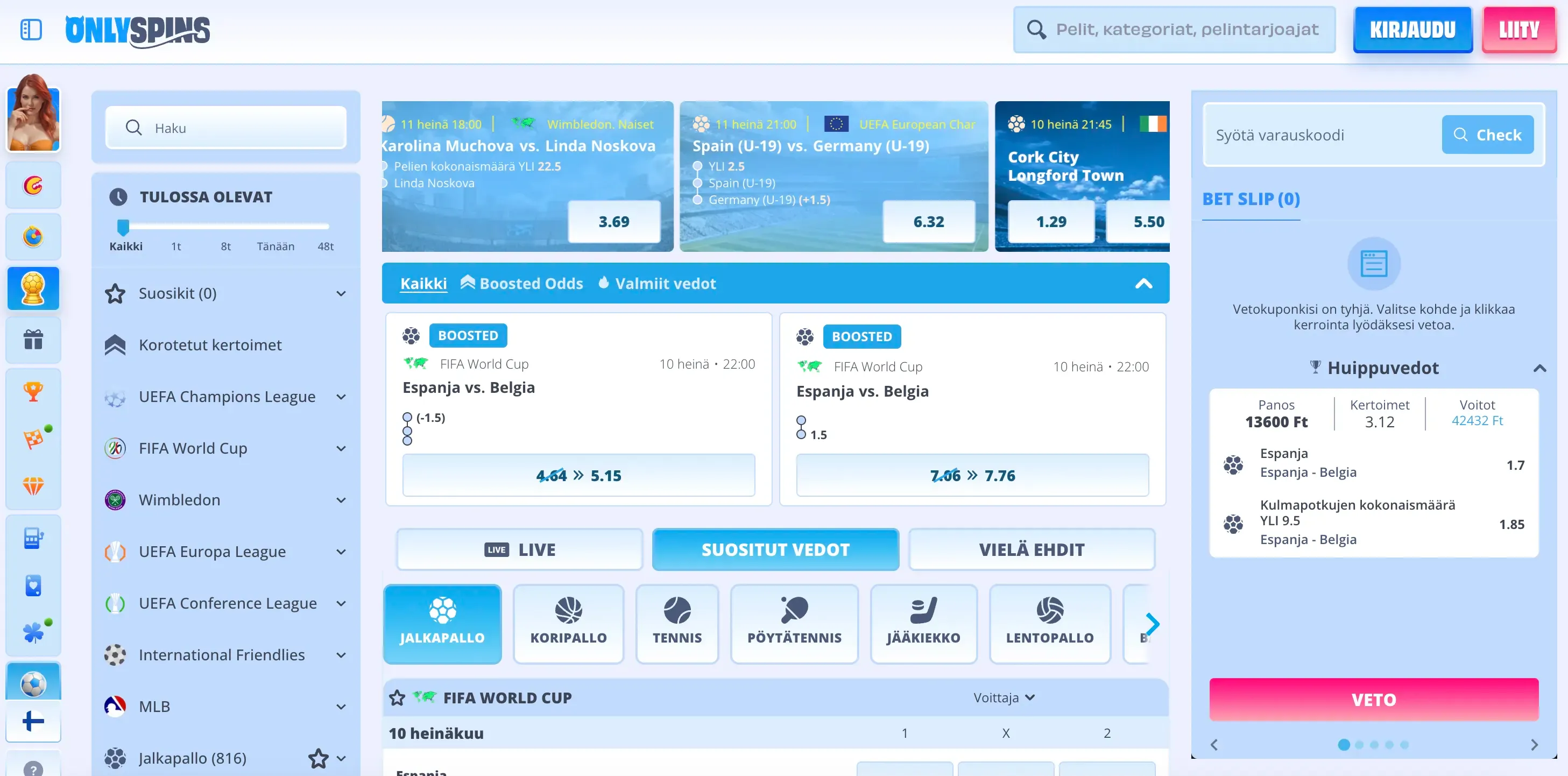Open the red-haired woman avatar tile
This screenshot has width=1568, height=776.
pyautogui.click(x=33, y=112)
